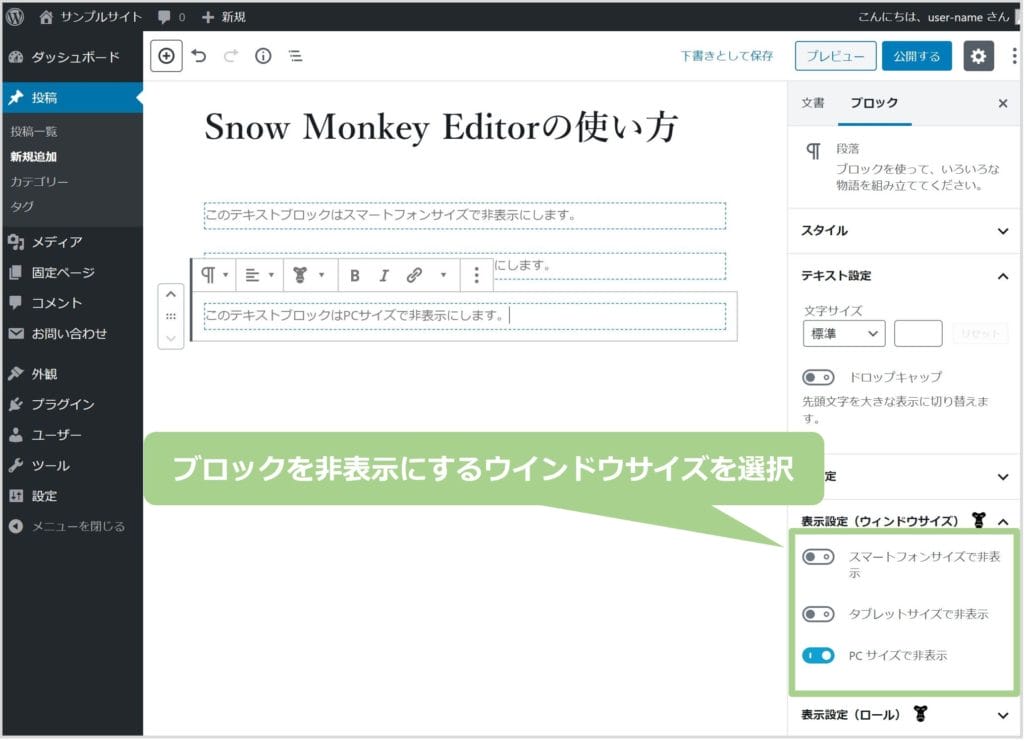This screenshot has width=1024, height=741.
Task: Toggle italic formatting
Action: pos(384,276)
